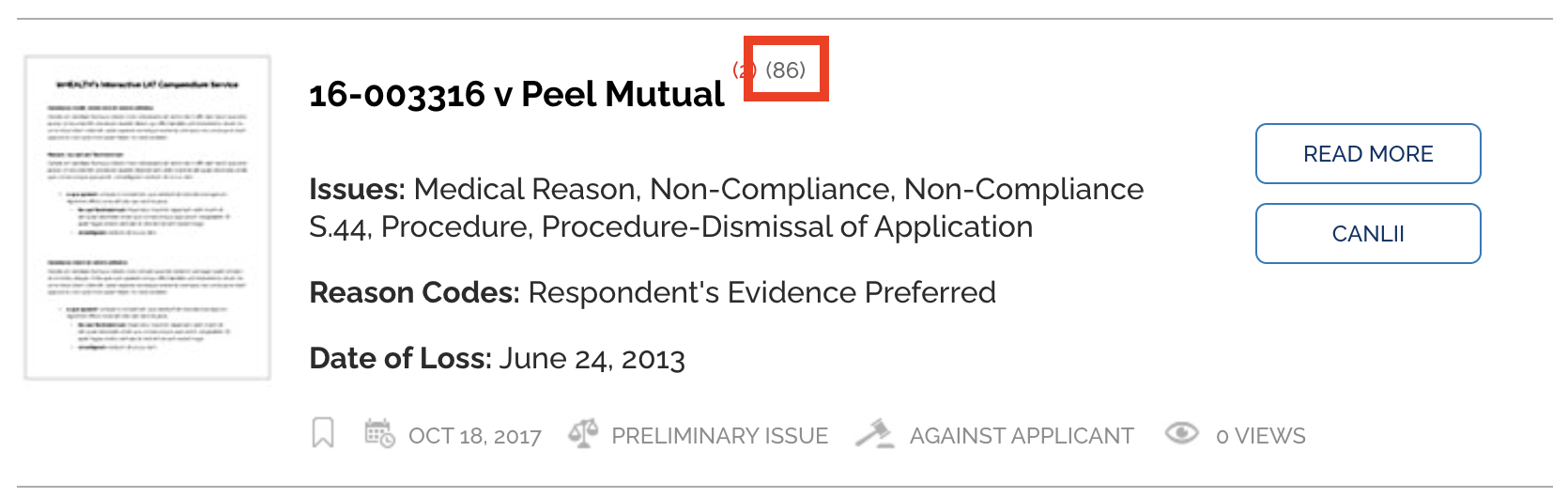Click the Issues label text
Viewport: 1568px width, 498px height.
tap(357, 190)
